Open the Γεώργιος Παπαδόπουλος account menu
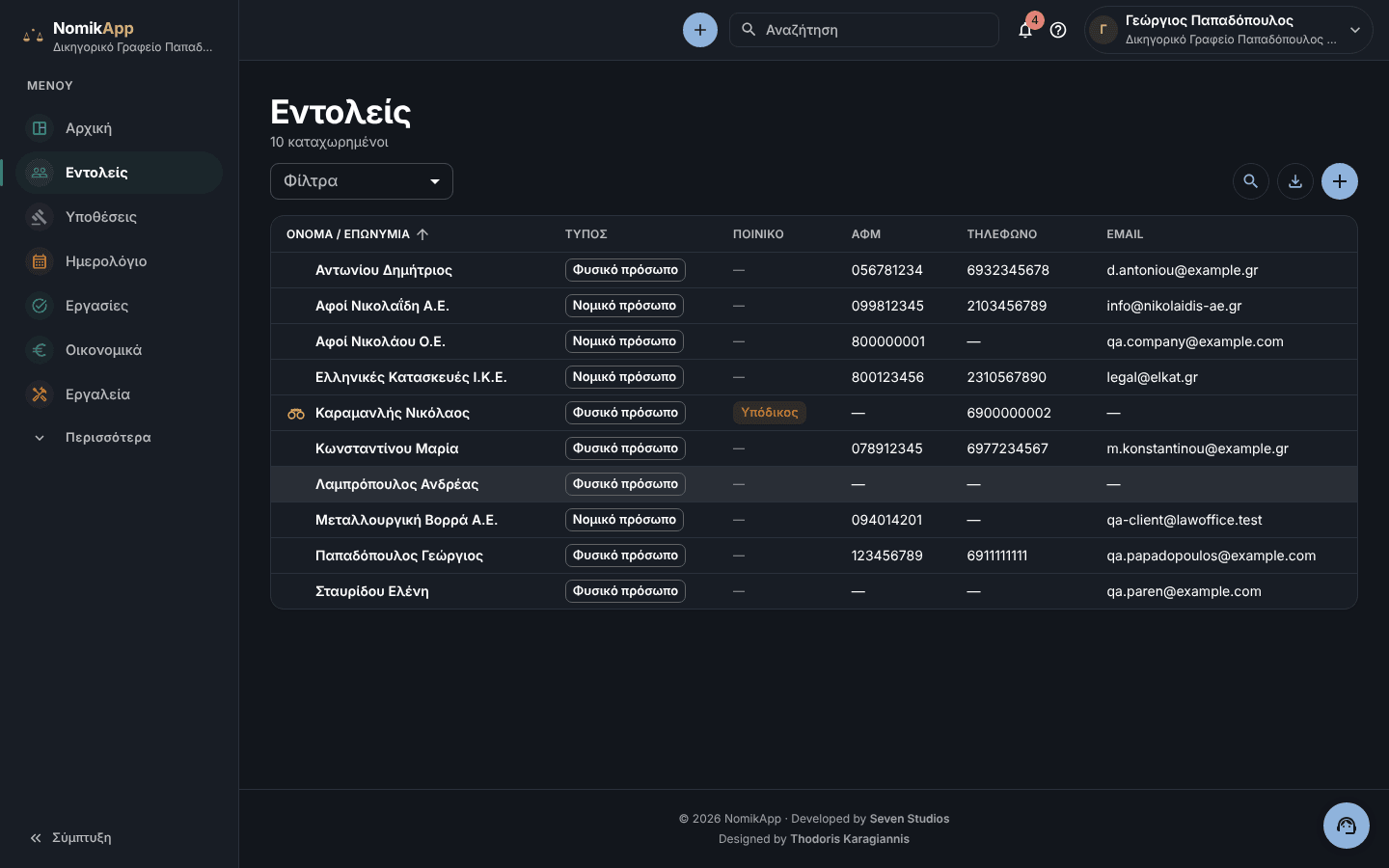Viewport: 1389px width, 868px height. pyautogui.click(x=1228, y=30)
